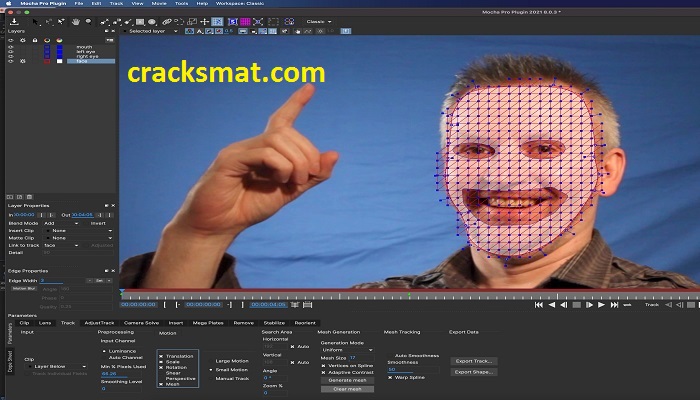
Task: Click the Go to first frame button
Action: 539,305
